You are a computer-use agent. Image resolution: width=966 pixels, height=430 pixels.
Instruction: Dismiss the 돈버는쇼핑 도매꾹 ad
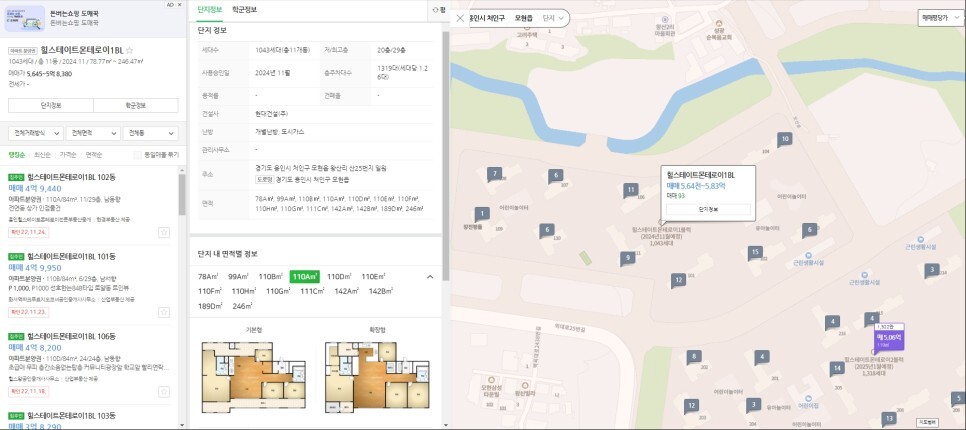point(179,5)
